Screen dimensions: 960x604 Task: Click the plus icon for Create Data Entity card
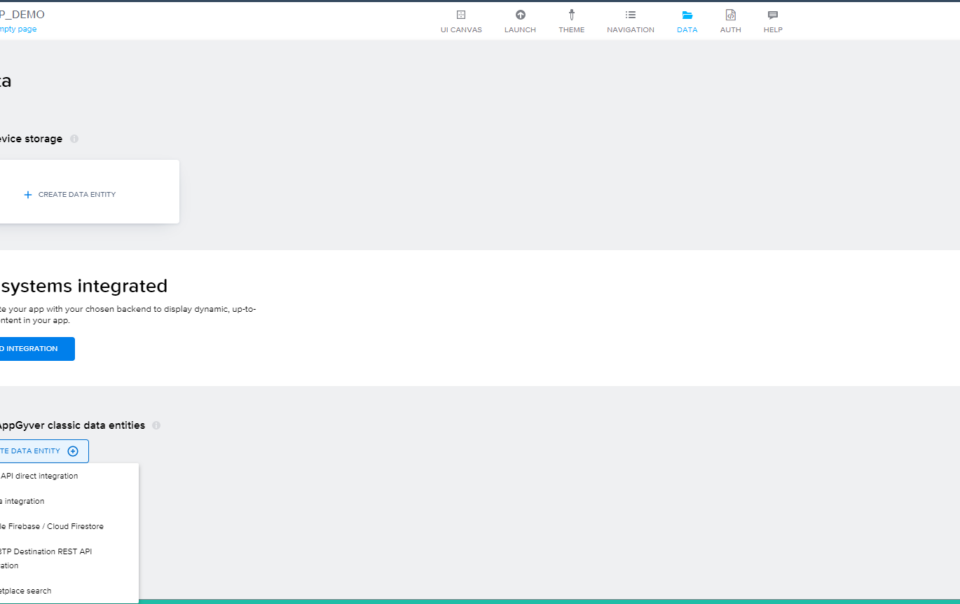28,195
